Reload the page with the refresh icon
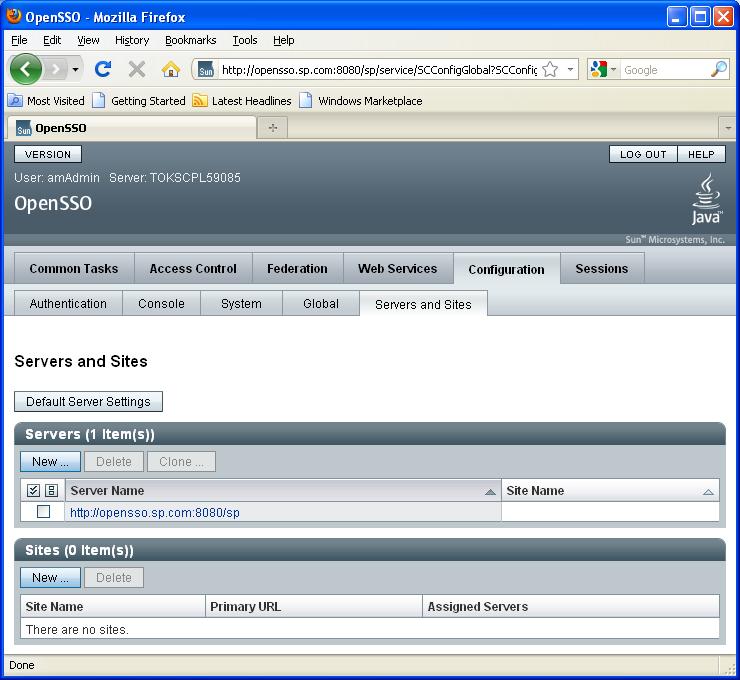740x680 pixels. pos(102,69)
